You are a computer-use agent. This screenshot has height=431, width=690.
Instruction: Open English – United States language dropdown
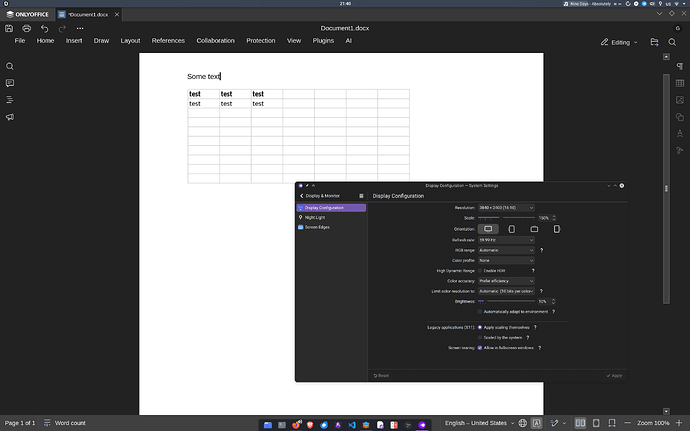pyautogui.click(x=479, y=423)
